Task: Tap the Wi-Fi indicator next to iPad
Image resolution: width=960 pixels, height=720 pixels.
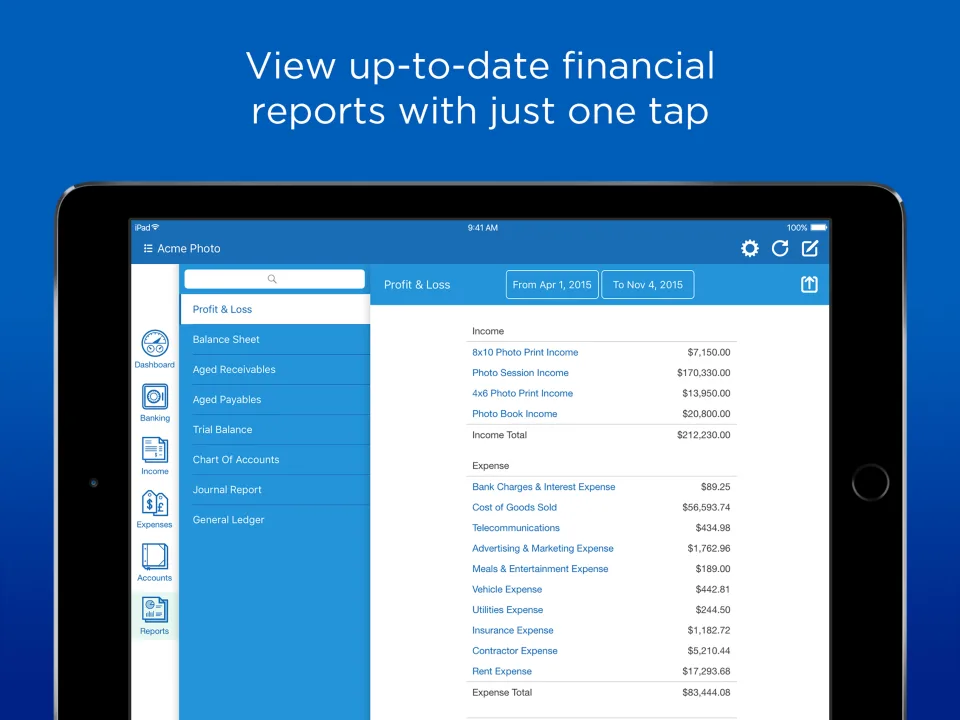Action: point(156,227)
